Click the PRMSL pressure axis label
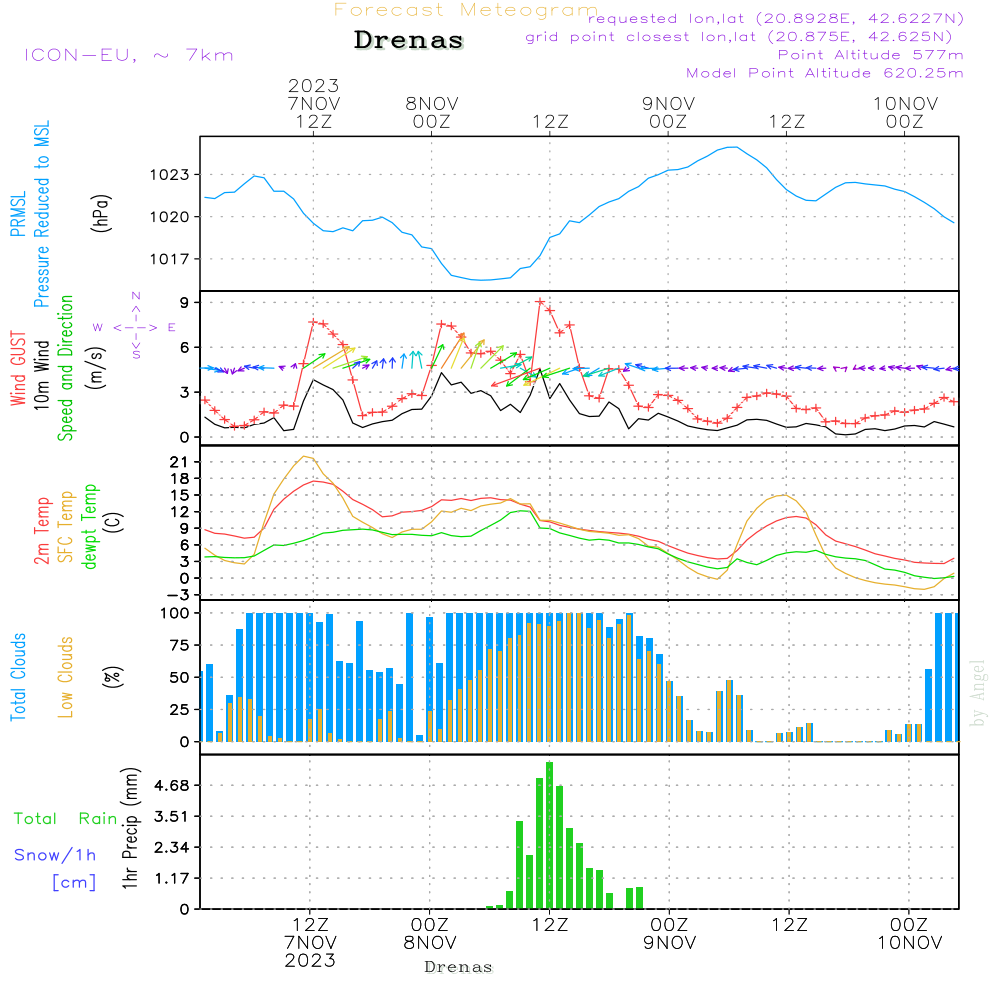The height and width of the screenshot is (1000, 1000). pyautogui.click(x=17, y=213)
